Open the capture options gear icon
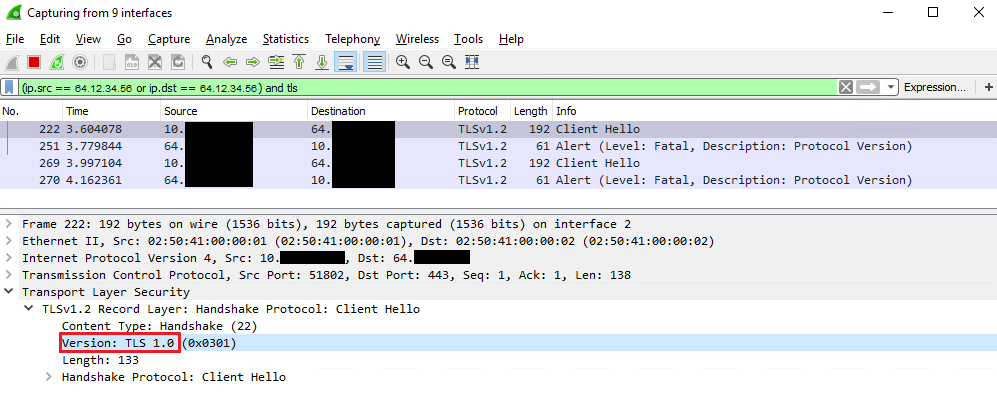This screenshot has width=997, height=393. click(80, 62)
